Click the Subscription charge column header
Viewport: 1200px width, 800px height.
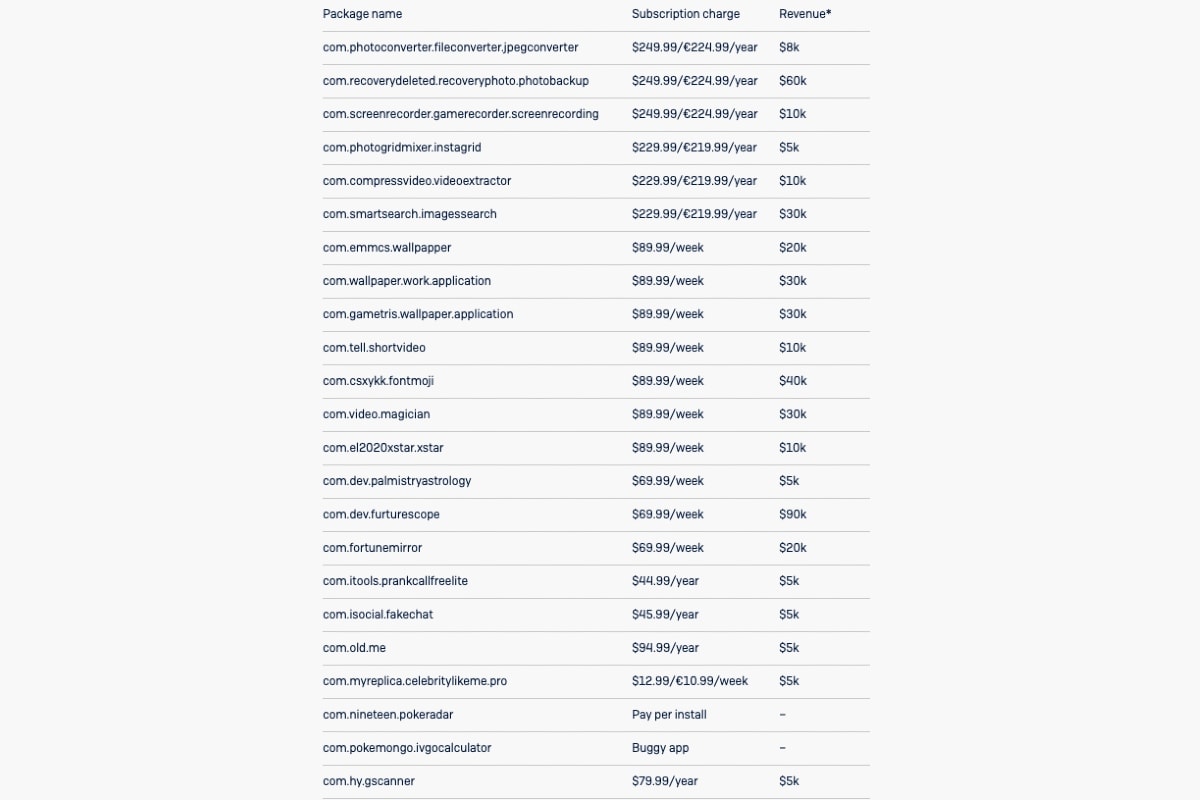coord(686,14)
